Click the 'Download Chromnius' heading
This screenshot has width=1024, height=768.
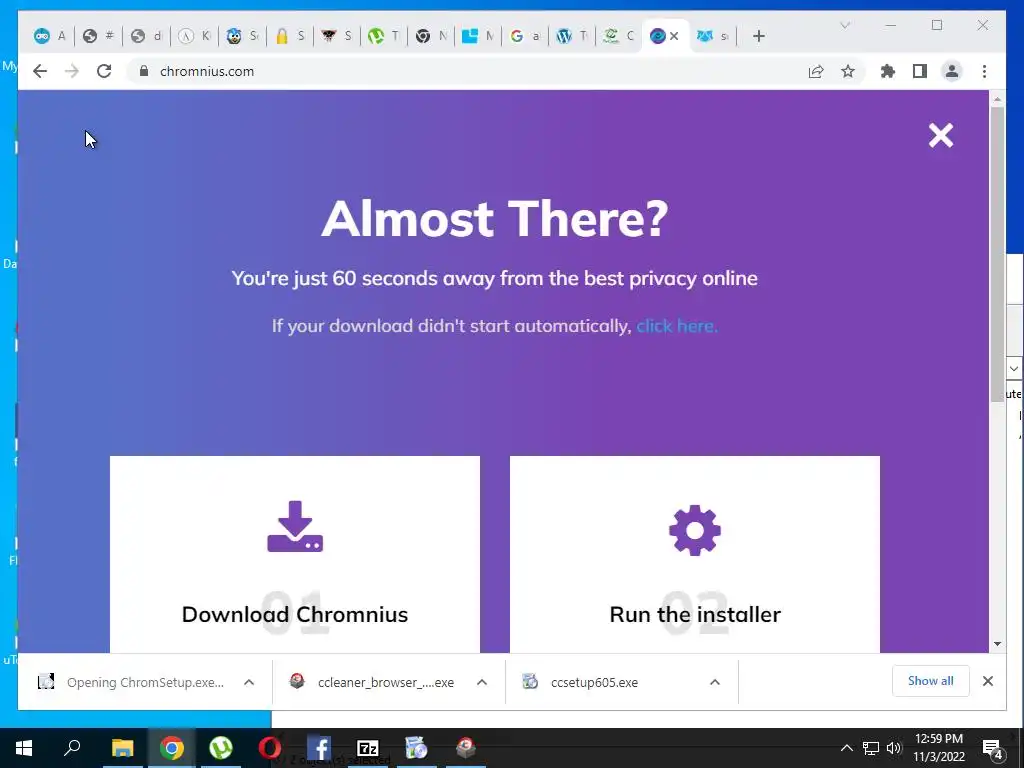(295, 615)
